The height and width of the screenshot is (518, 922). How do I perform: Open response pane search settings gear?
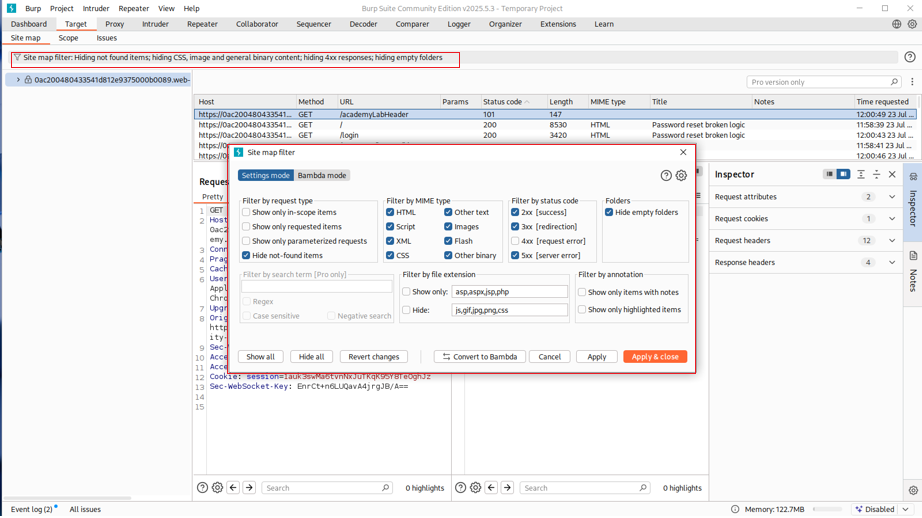[x=476, y=487]
